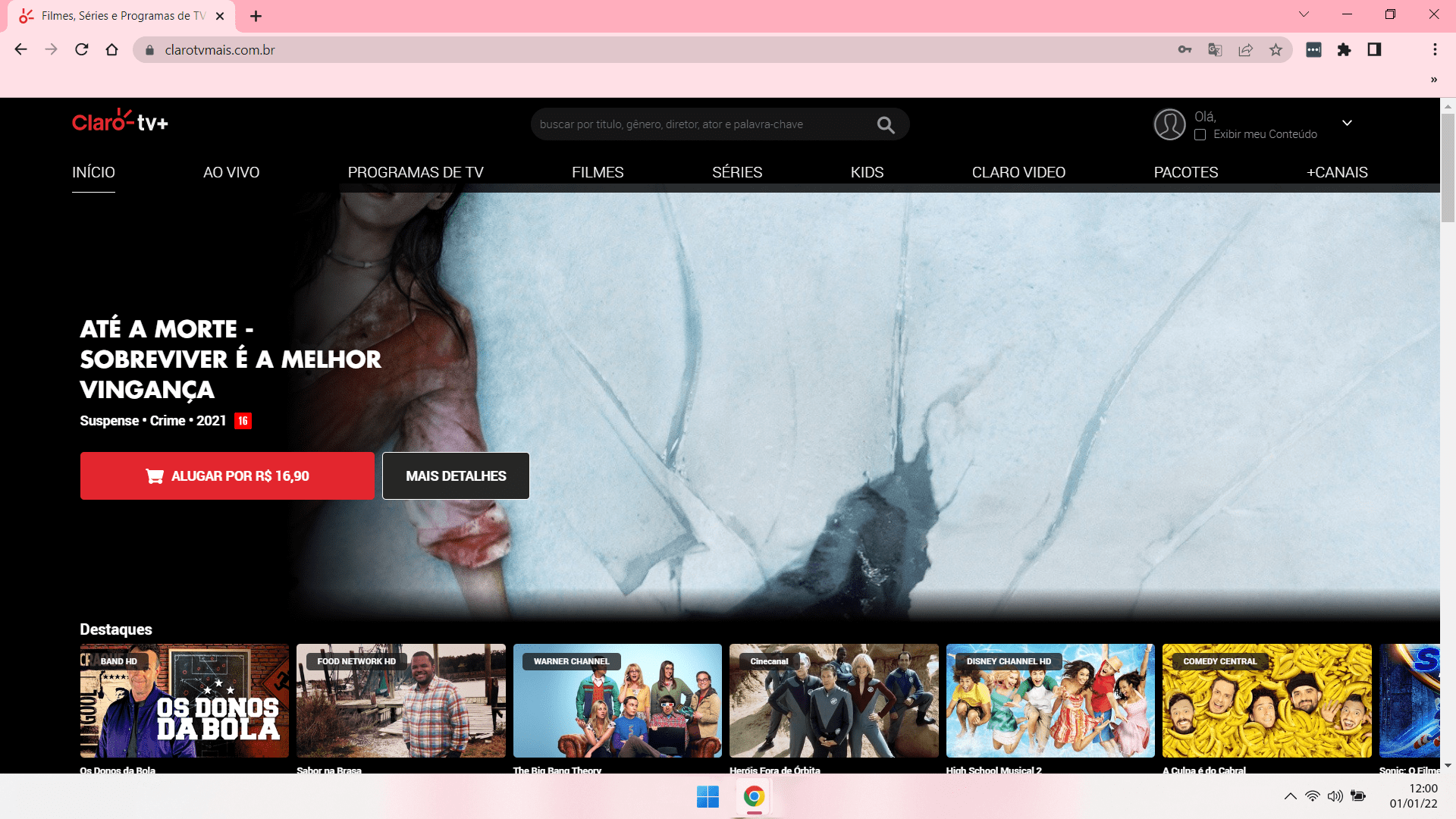Click the ALUGAR POR R$ 16,90 button
The width and height of the screenshot is (1456, 819).
pyautogui.click(x=227, y=475)
